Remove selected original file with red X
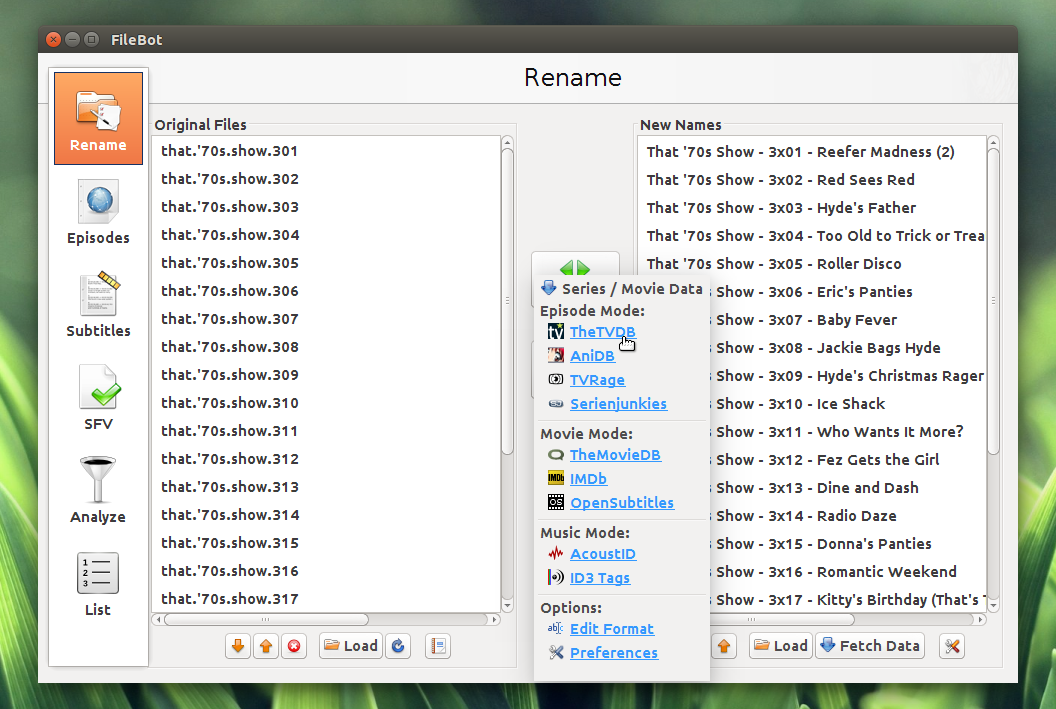Viewport: 1056px width, 709px height. coord(294,646)
